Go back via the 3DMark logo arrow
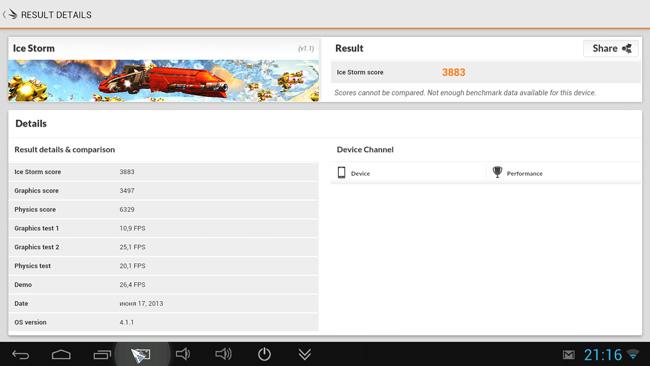Screen dimensions: 650x366 tap(10, 15)
